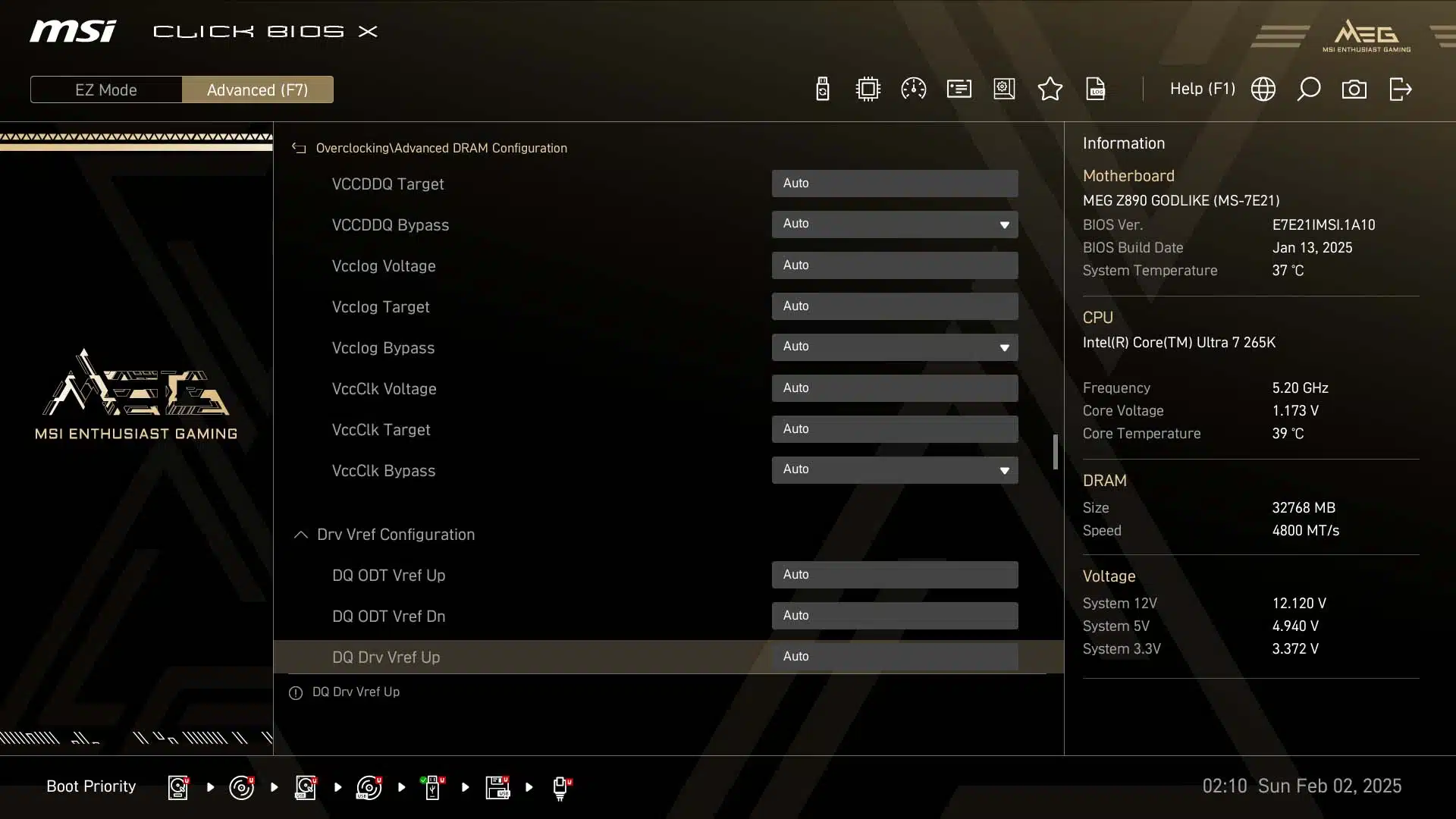Select USB key boot priority icon
The width and height of the screenshot is (1456, 819).
click(x=433, y=787)
